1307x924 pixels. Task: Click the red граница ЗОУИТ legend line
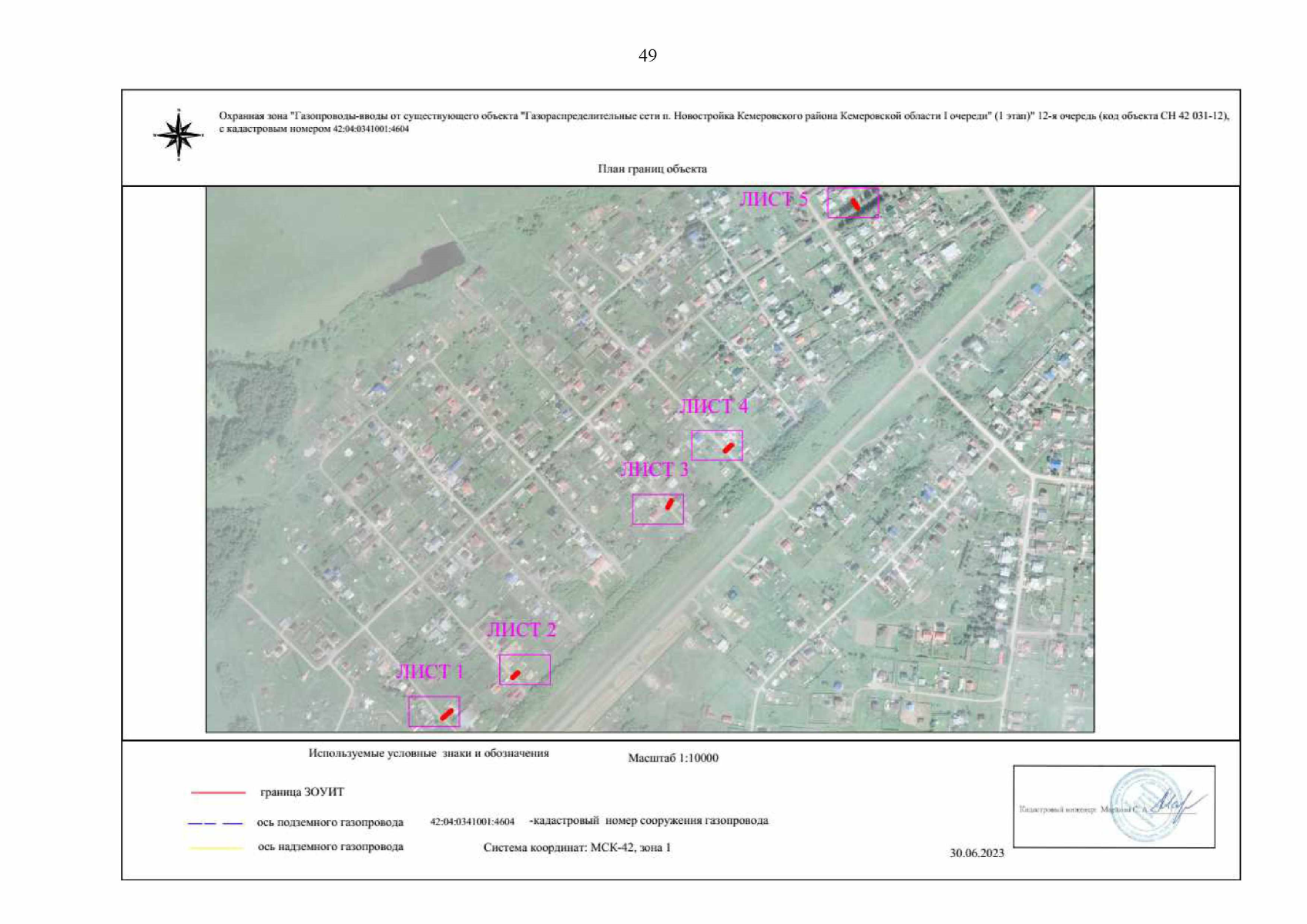pyautogui.click(x=218, y=792)
